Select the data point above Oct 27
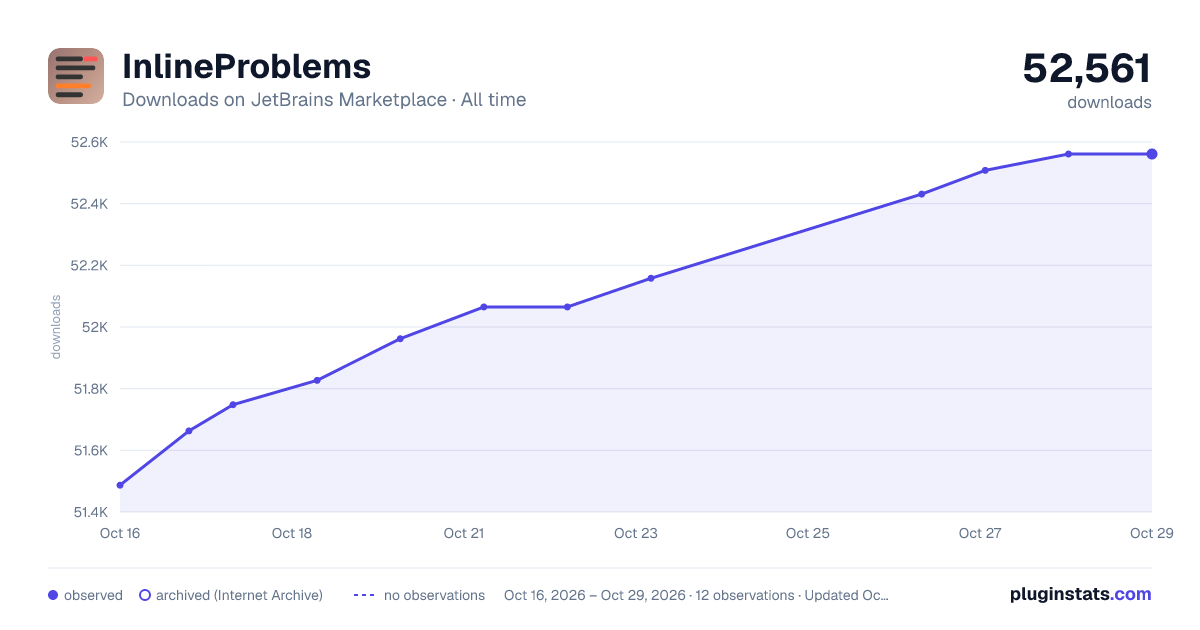The height and width of the screenshot is (630, 1200). 985,170
